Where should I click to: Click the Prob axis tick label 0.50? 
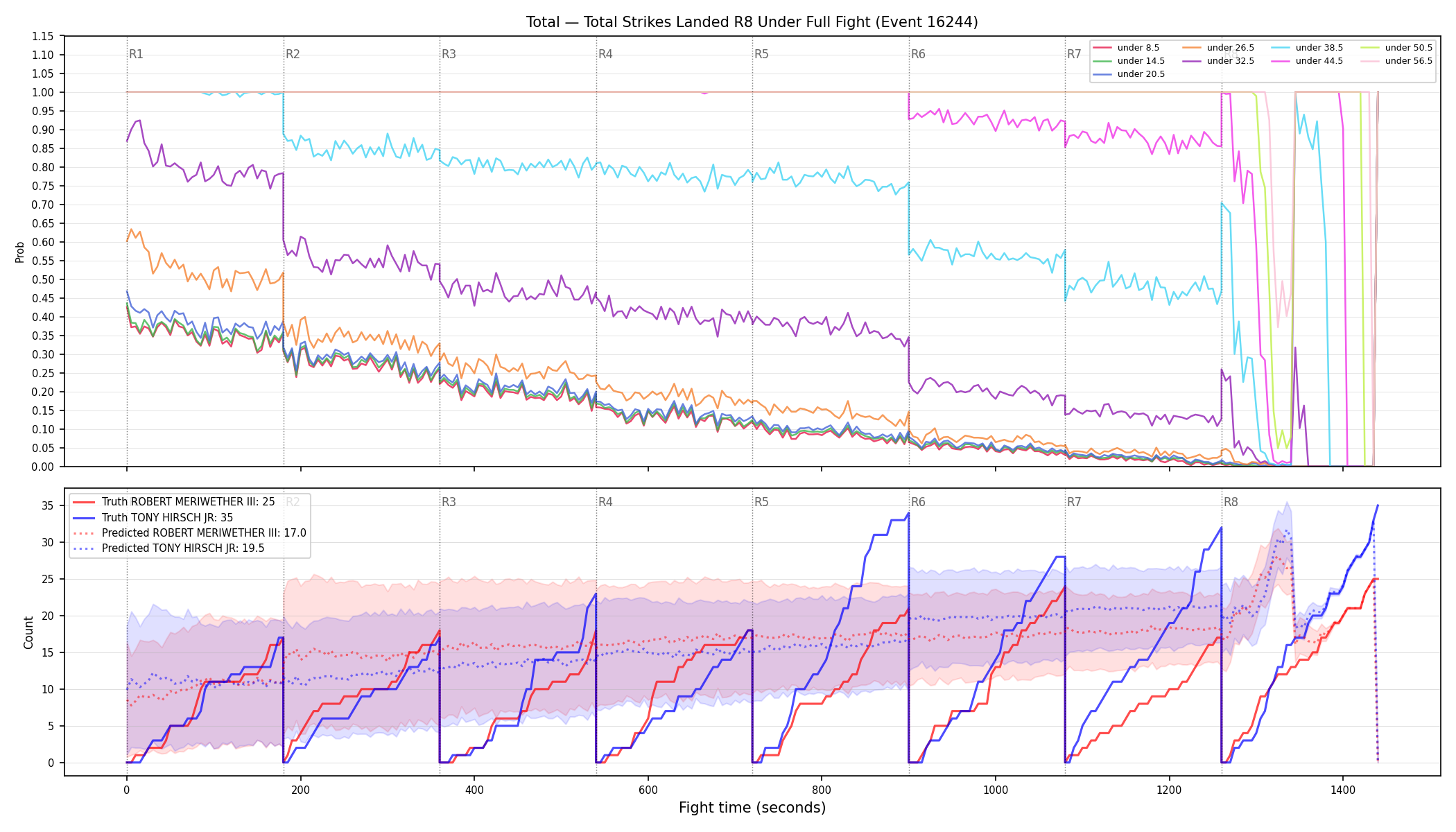click(x=43, y=280)
